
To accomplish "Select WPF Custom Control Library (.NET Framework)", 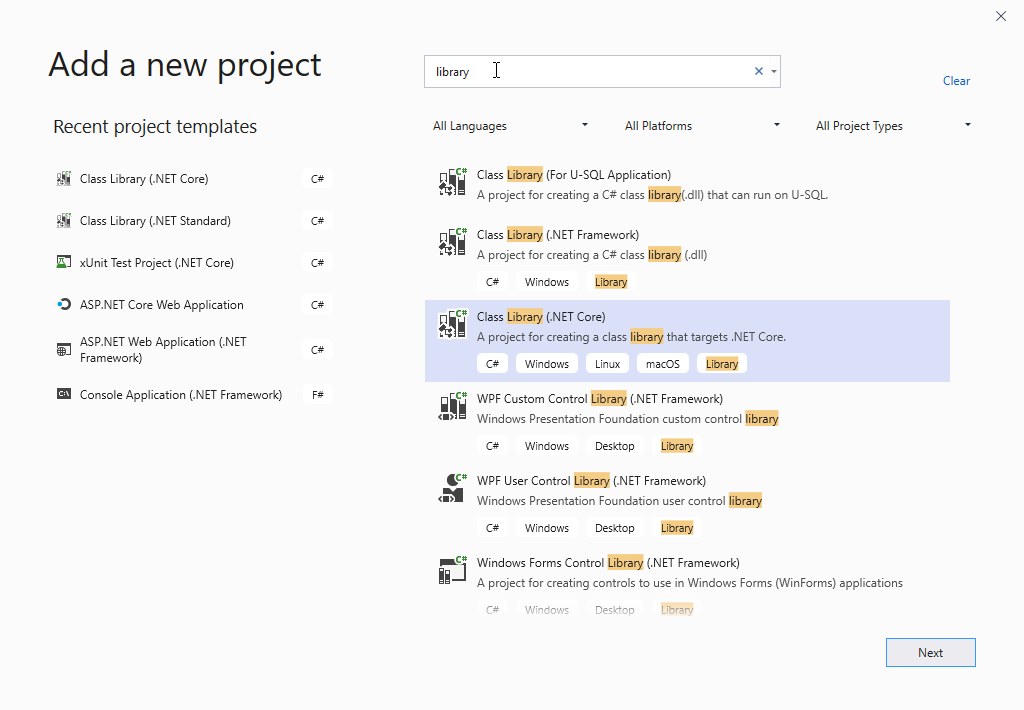I will pos(687,423).
